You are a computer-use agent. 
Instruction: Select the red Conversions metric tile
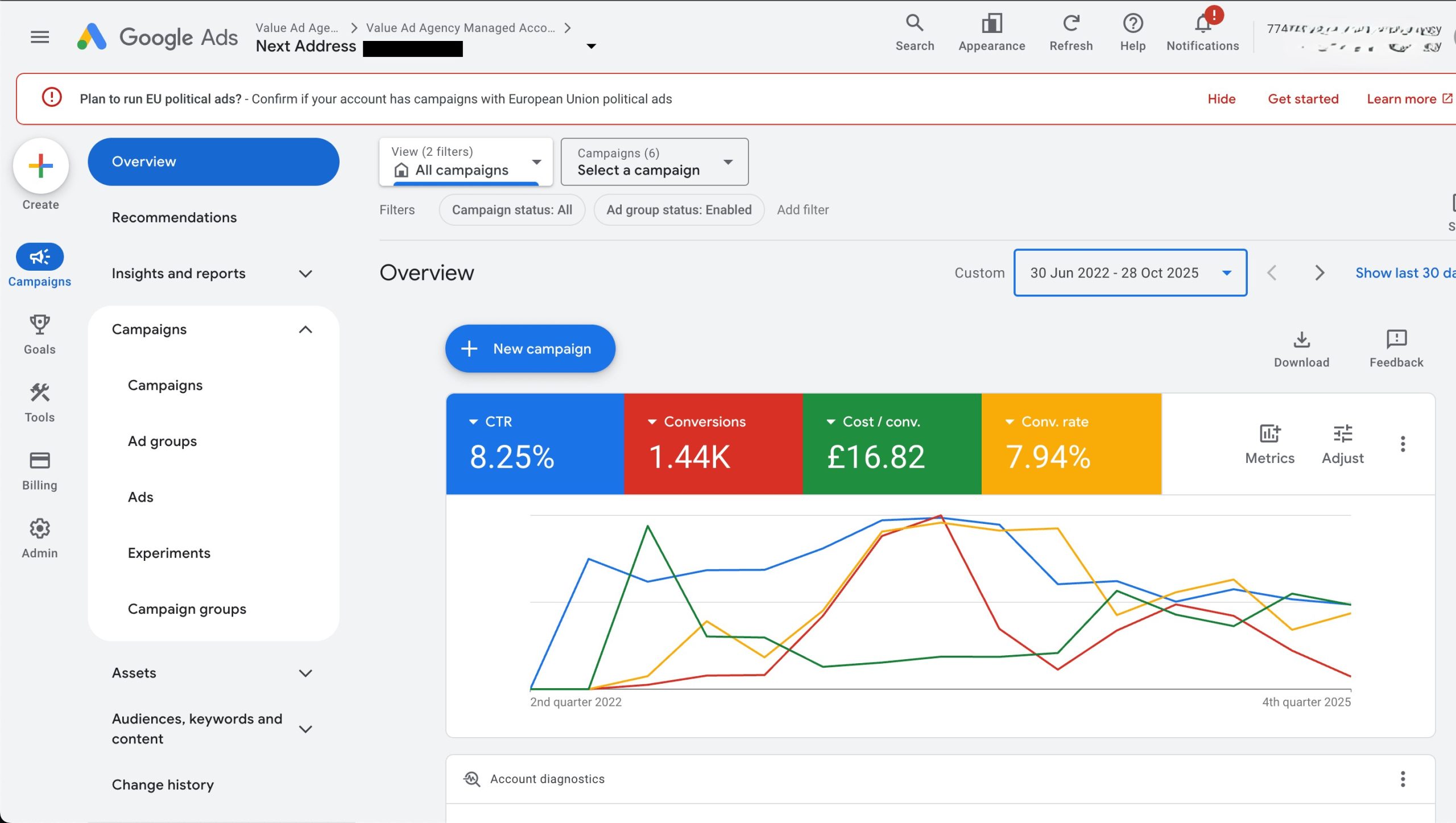coord(713,444)
